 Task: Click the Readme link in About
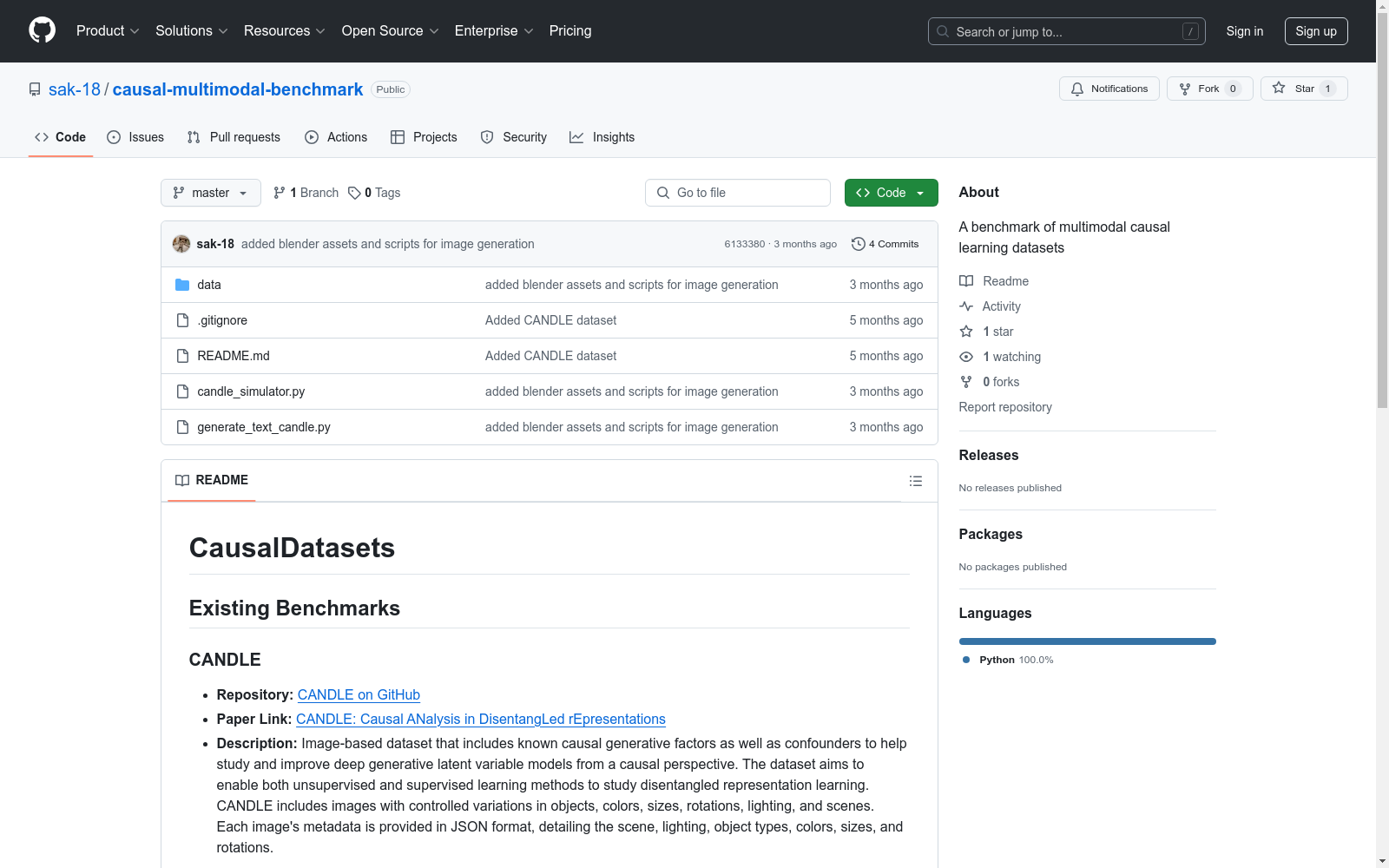(x=994, y=281)
